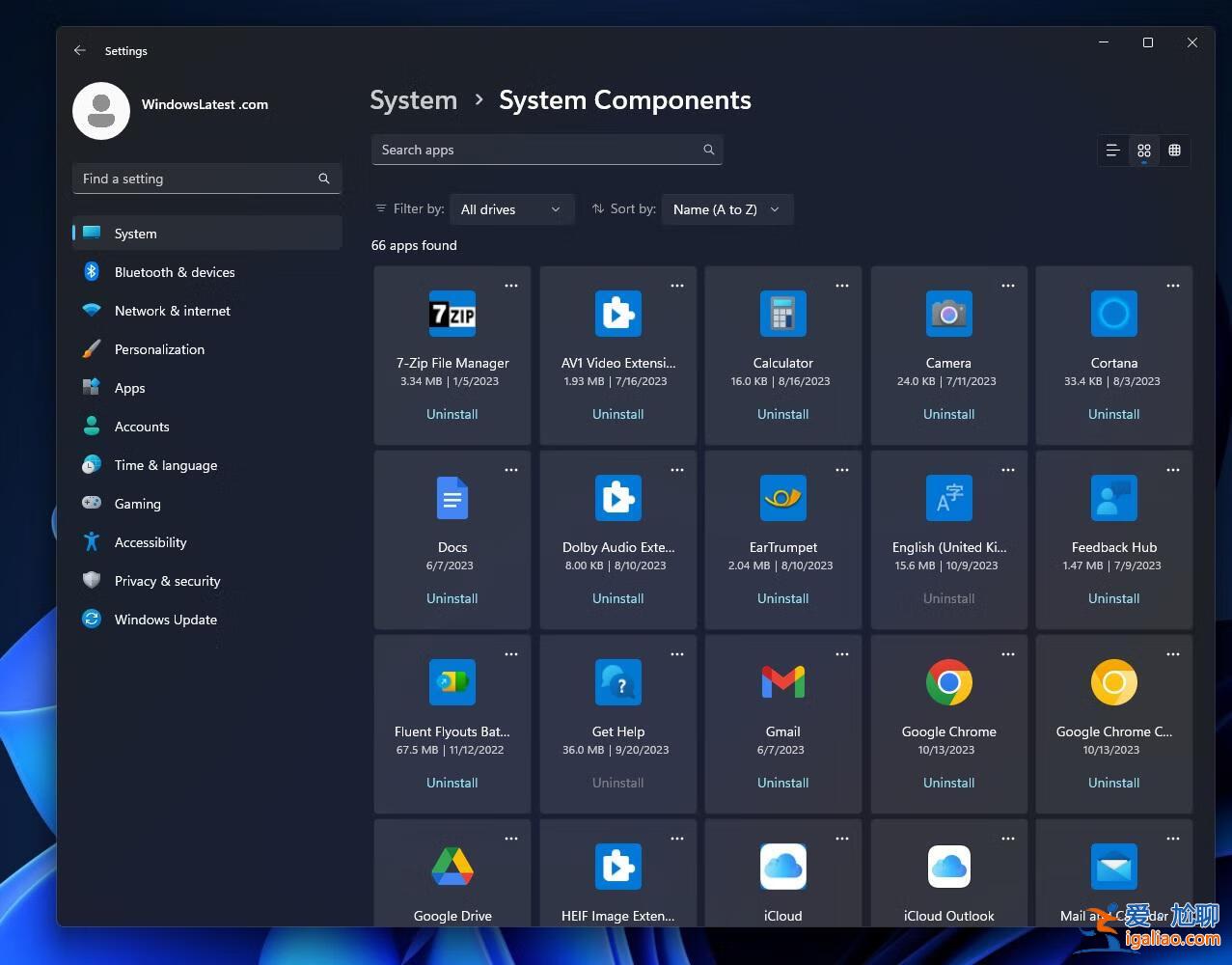The image size is (1232, 965).
Task: Click the Bluetooth & devices sidebar icon
Action: pos(91,271)
